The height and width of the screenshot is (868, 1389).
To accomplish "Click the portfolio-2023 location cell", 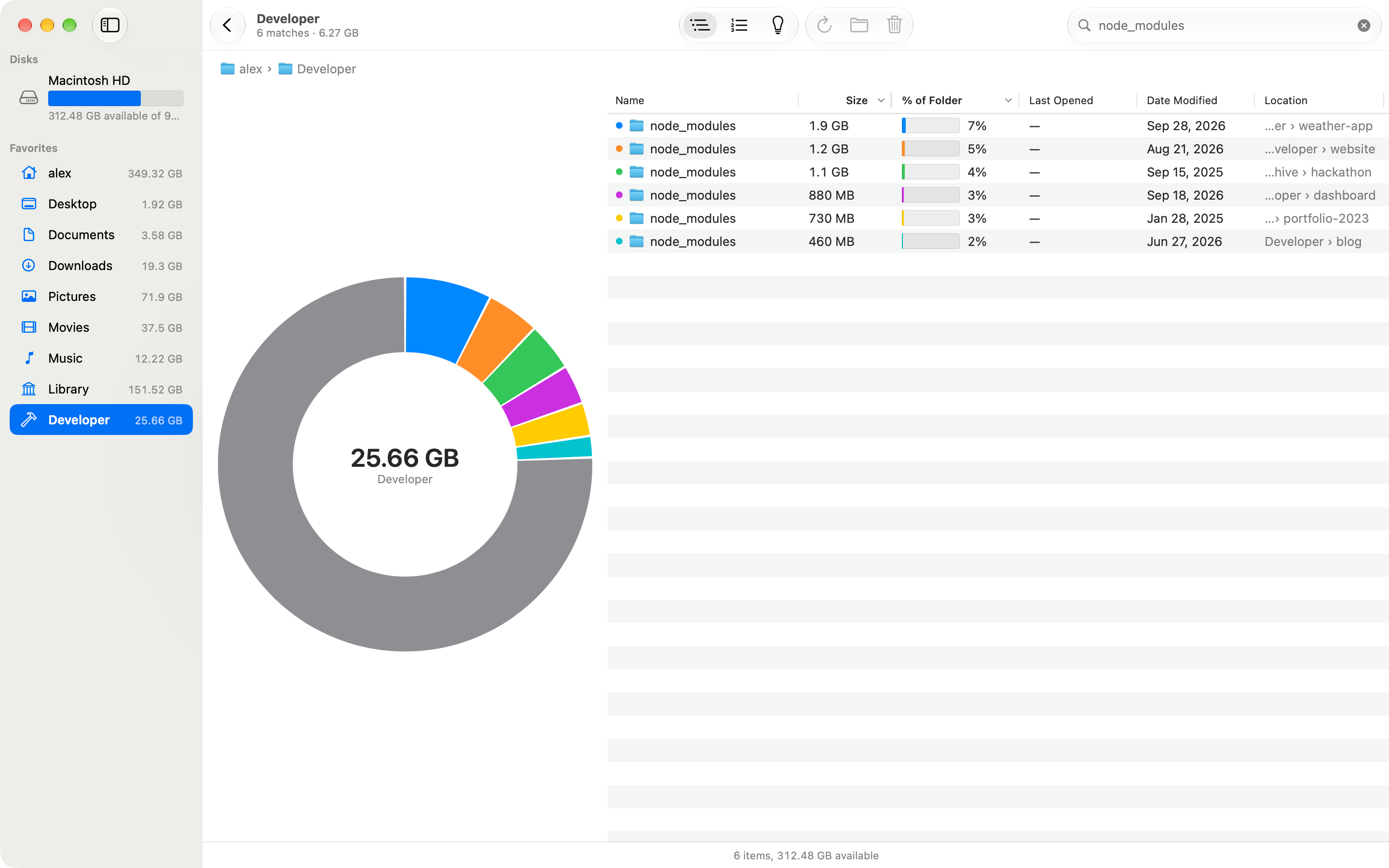I will pos(1316,218).
